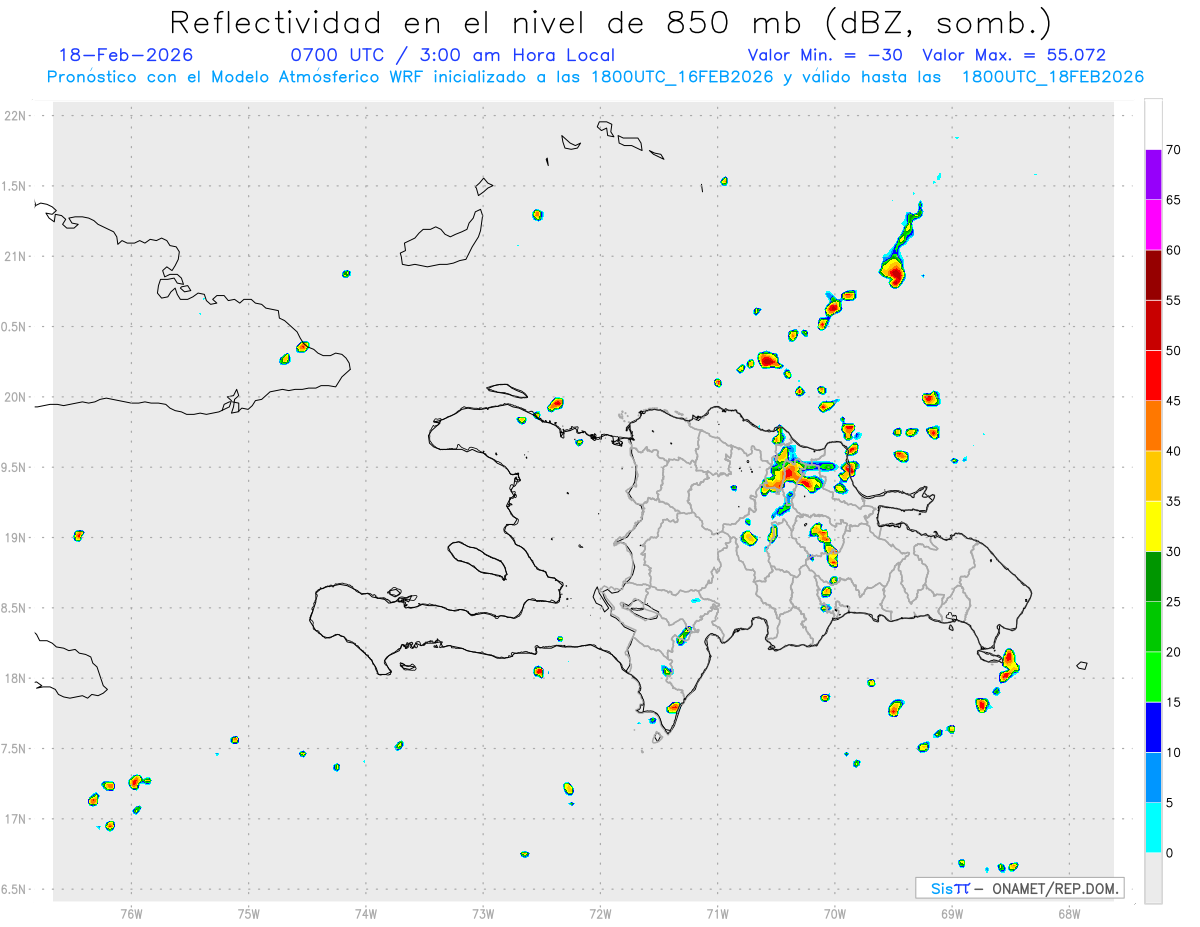The image size is (1200, 927).
Task: Select the '73W' longitude label
Action: 483,914
